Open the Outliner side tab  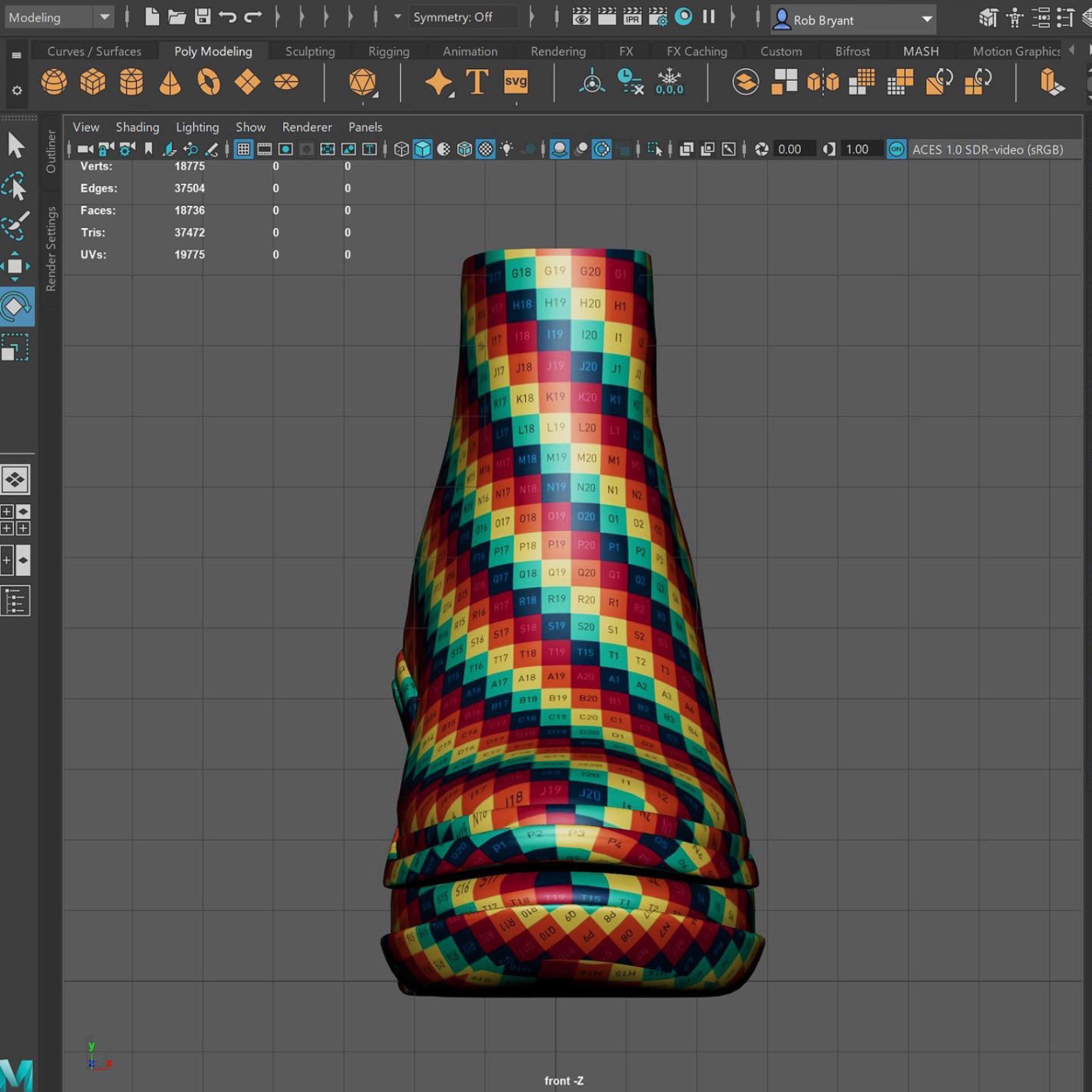click(x=51, y=151)
